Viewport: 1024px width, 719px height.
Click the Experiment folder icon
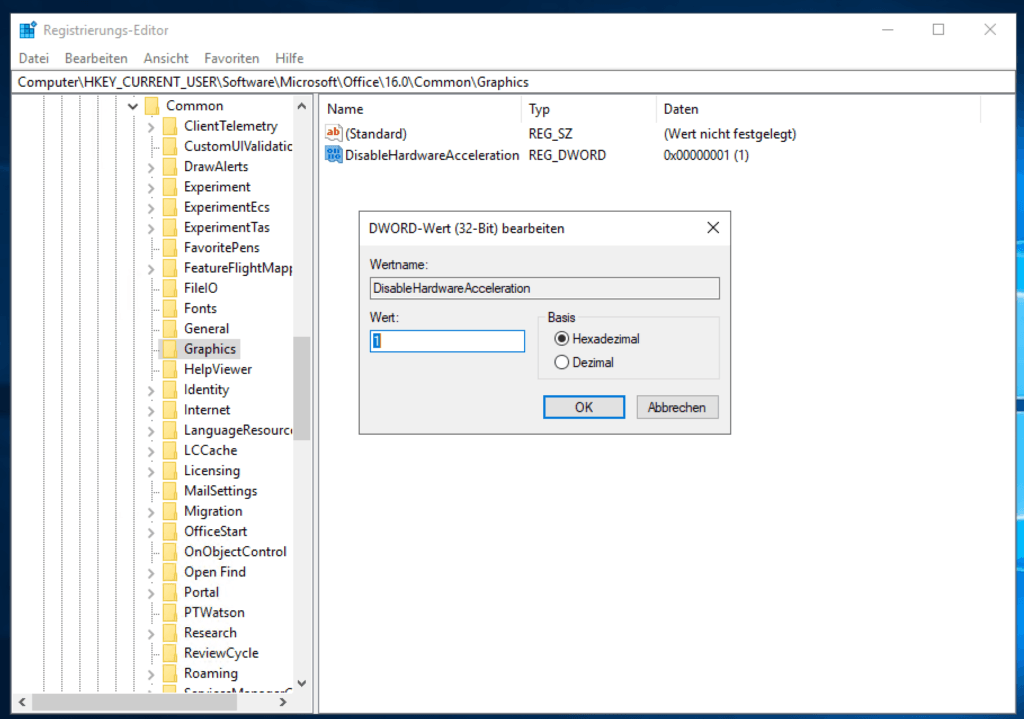tap(170, 186)
